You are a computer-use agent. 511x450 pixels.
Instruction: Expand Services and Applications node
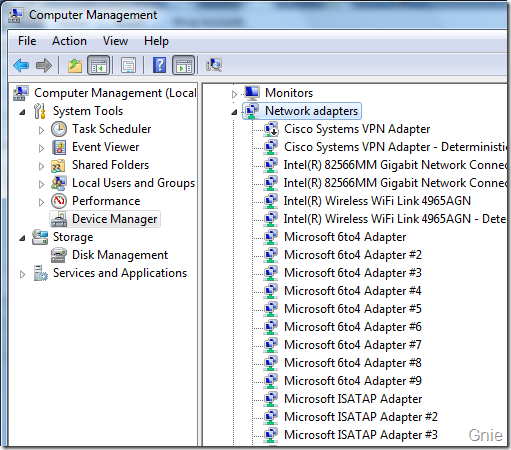(x=22, y=274)
